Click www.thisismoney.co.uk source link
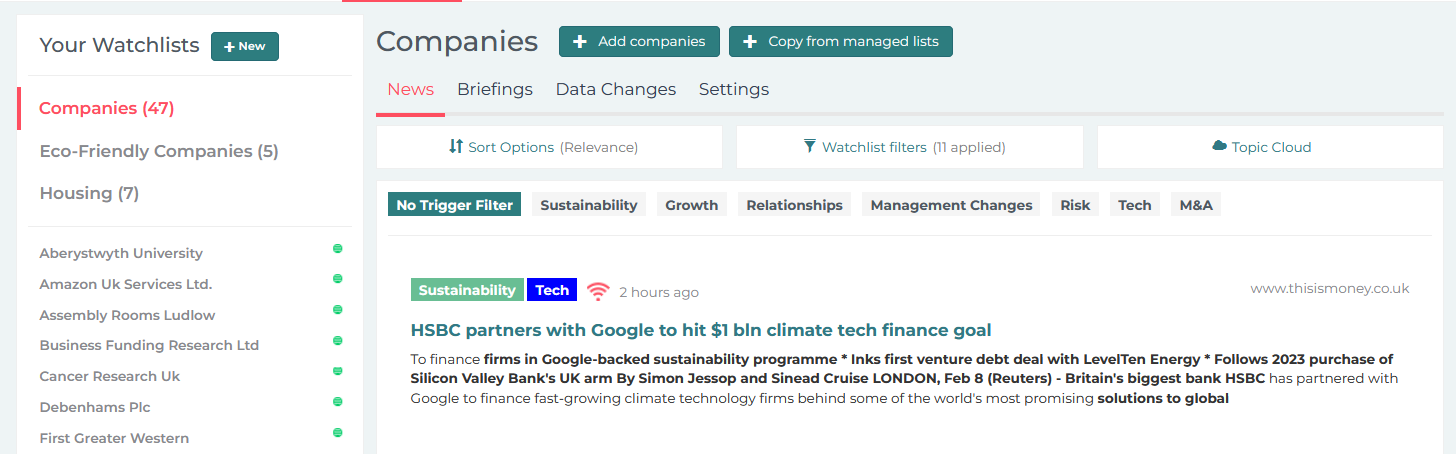 coord(1330,288)
